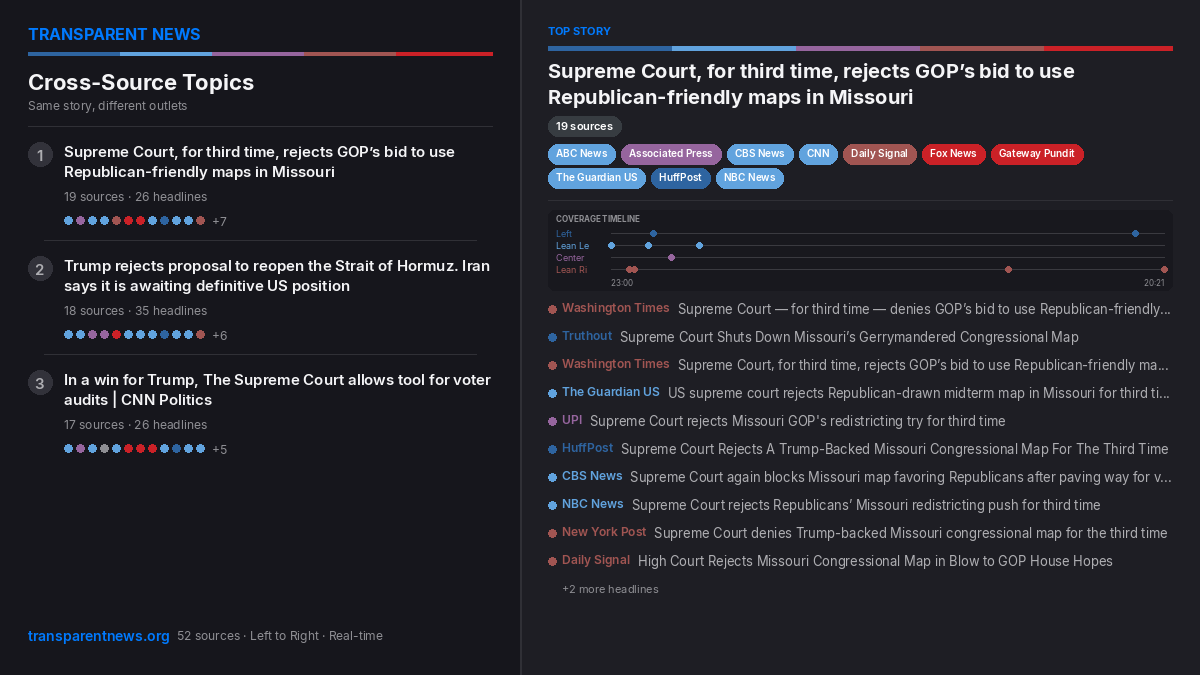
Task: Open NBC headline 'Missouri redistricting push'
Action: tap(866, 505)
